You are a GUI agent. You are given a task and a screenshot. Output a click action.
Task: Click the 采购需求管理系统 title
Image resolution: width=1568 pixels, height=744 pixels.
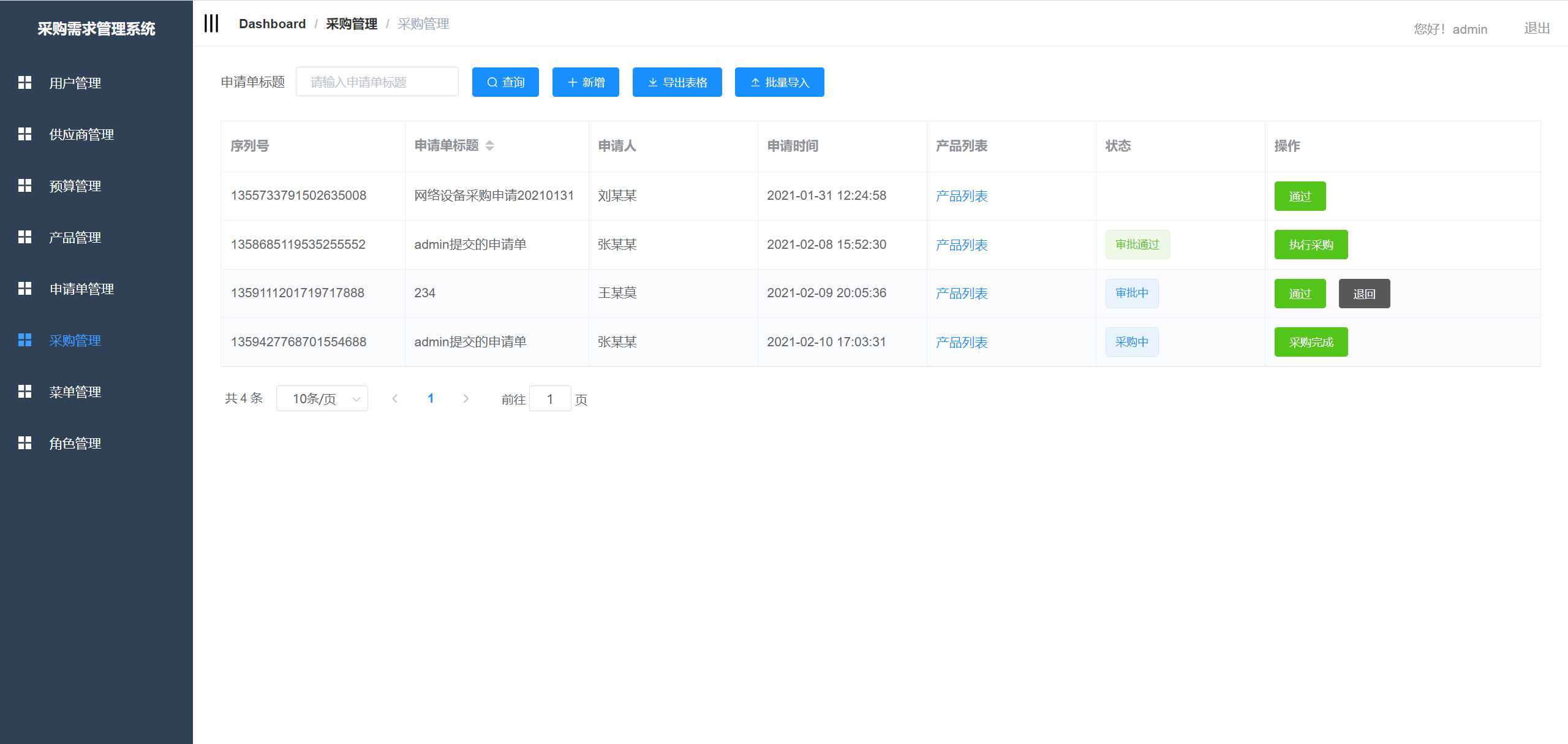point(96,29)
